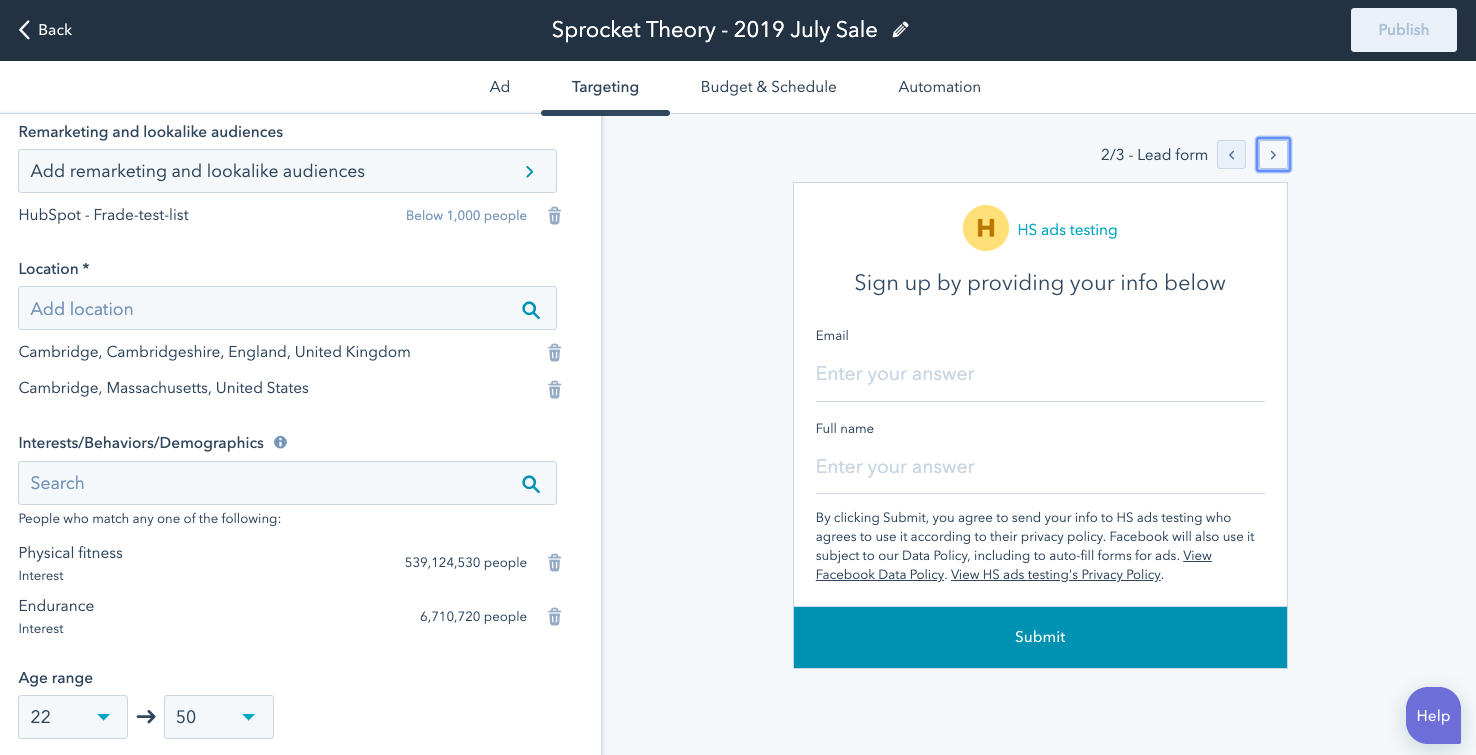Click the Back button

point(45,30)
